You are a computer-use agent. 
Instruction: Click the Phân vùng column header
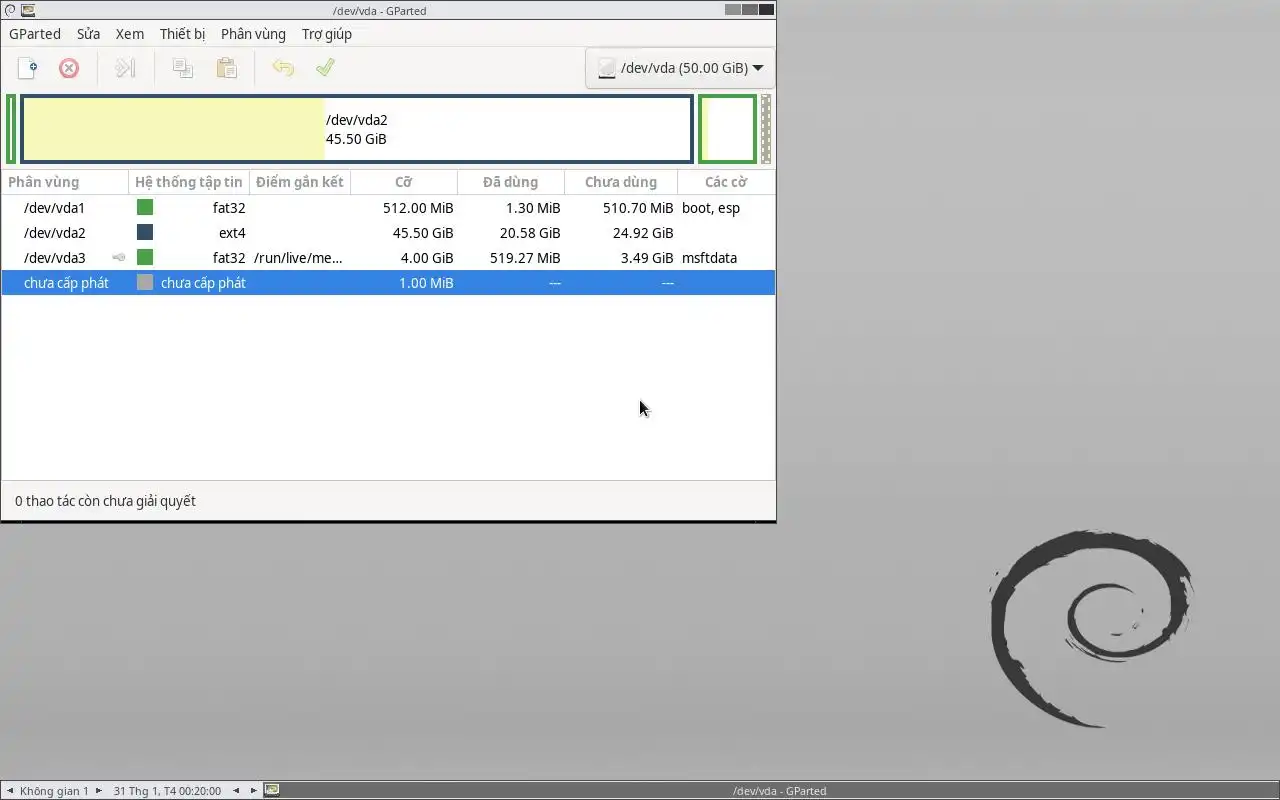[65, 182]
